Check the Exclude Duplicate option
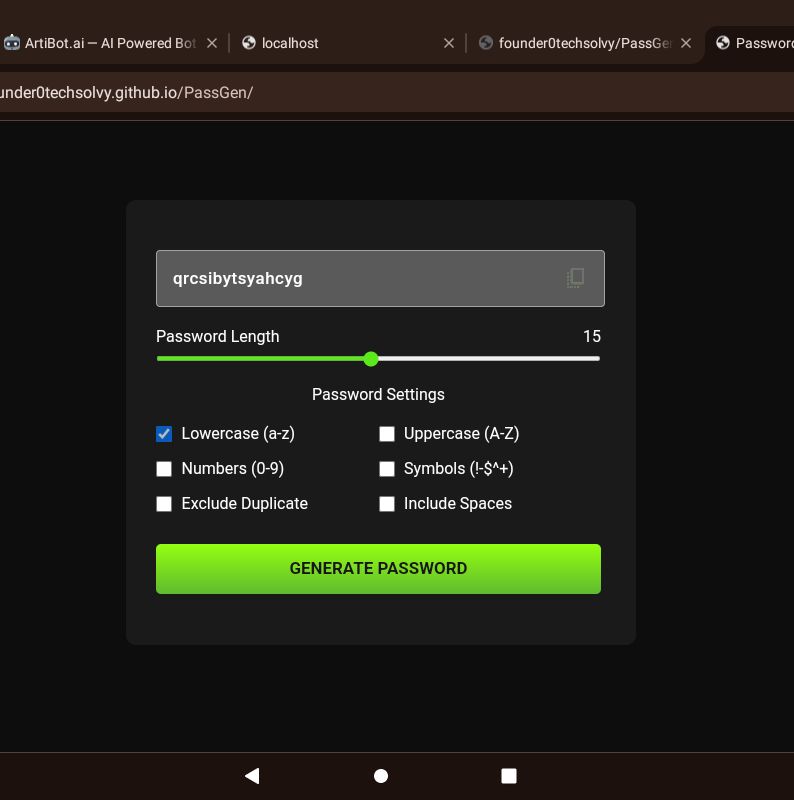This screenshot has height=800, width=794. point(164,504)
